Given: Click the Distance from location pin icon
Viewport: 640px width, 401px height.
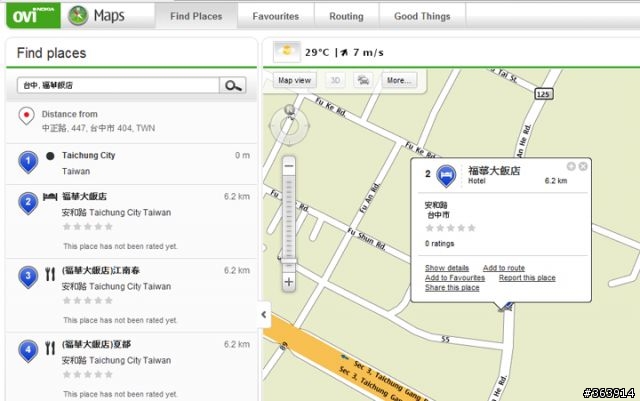Looking at the screenshot, I should click(26, 116).
